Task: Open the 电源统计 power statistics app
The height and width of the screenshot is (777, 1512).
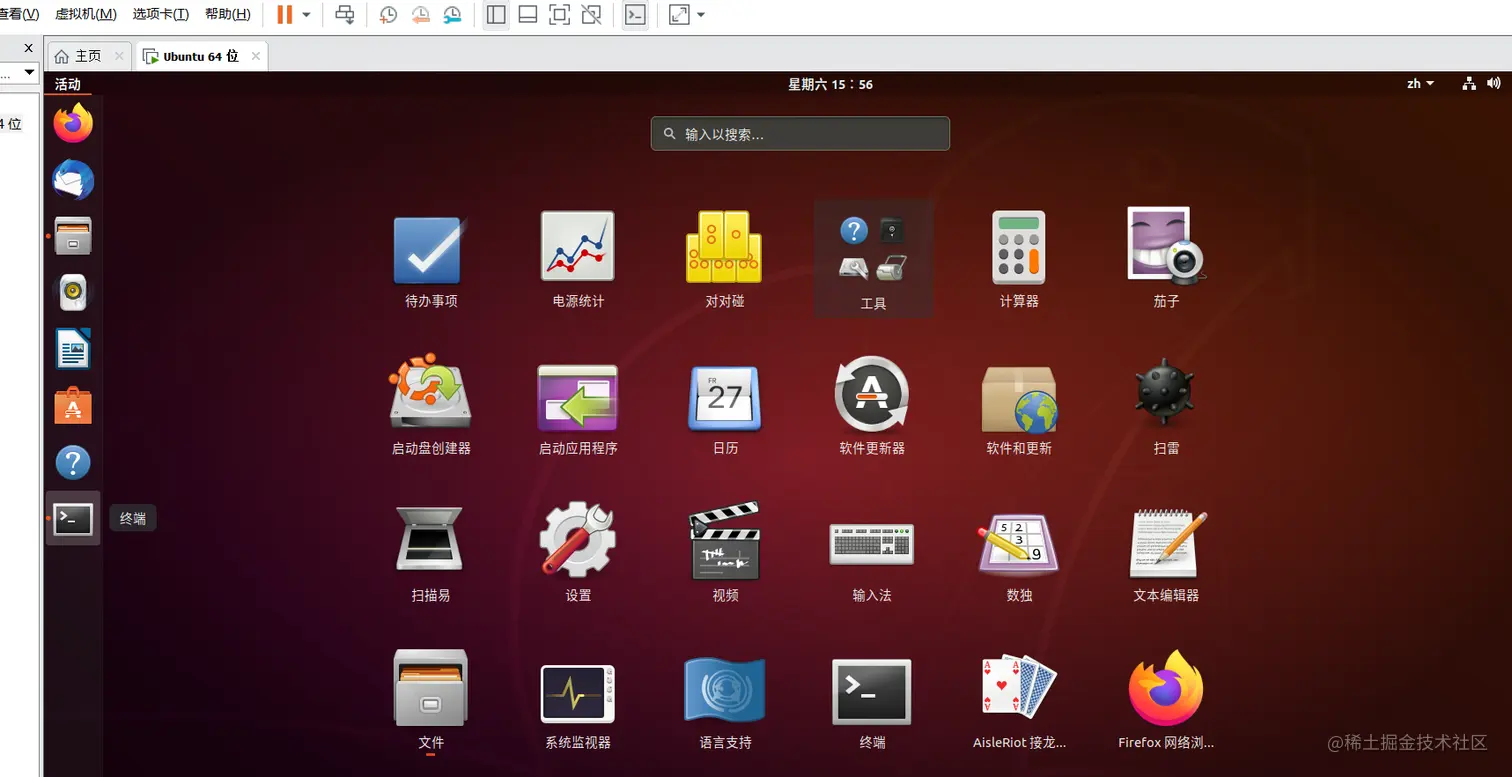Action: click(578, 260)
